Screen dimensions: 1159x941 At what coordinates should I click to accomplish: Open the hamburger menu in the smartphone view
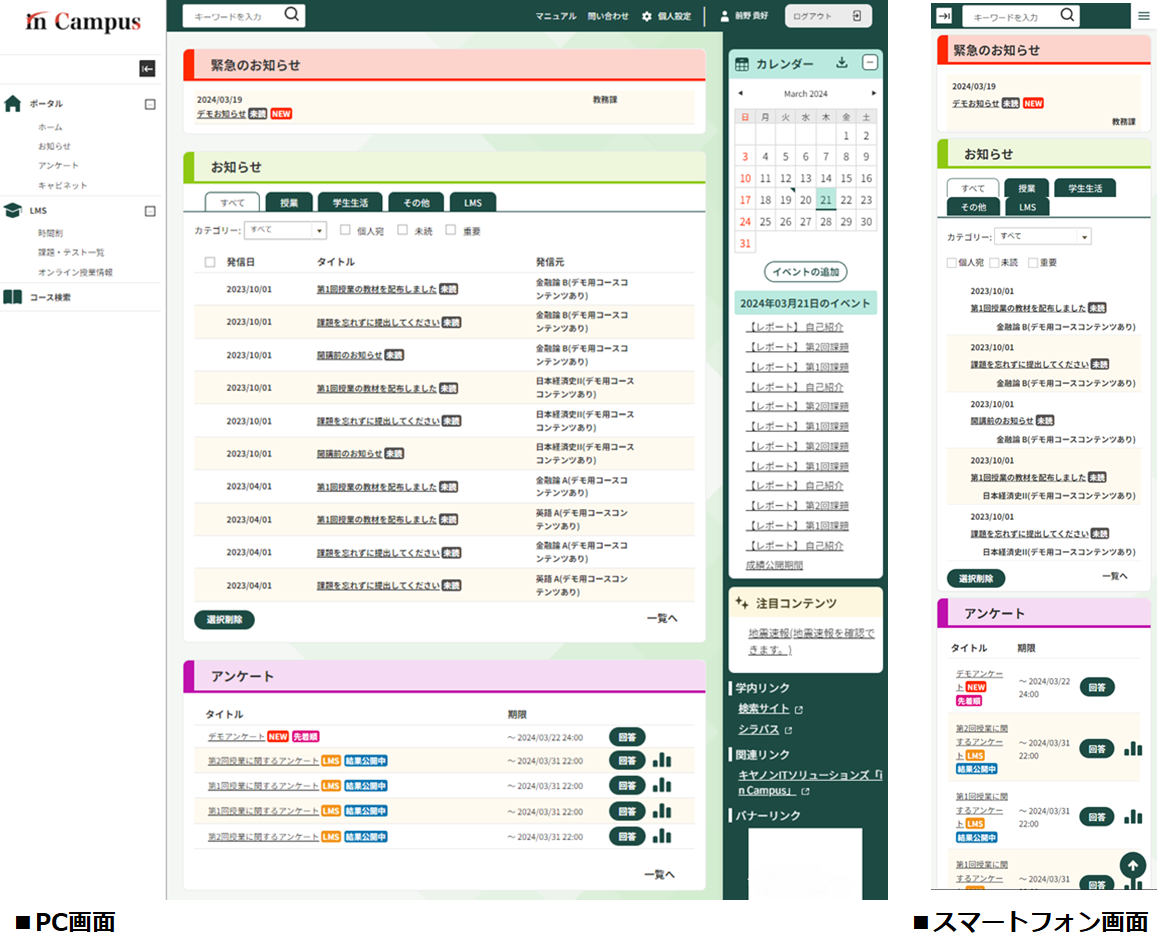tap(1144, 16)
